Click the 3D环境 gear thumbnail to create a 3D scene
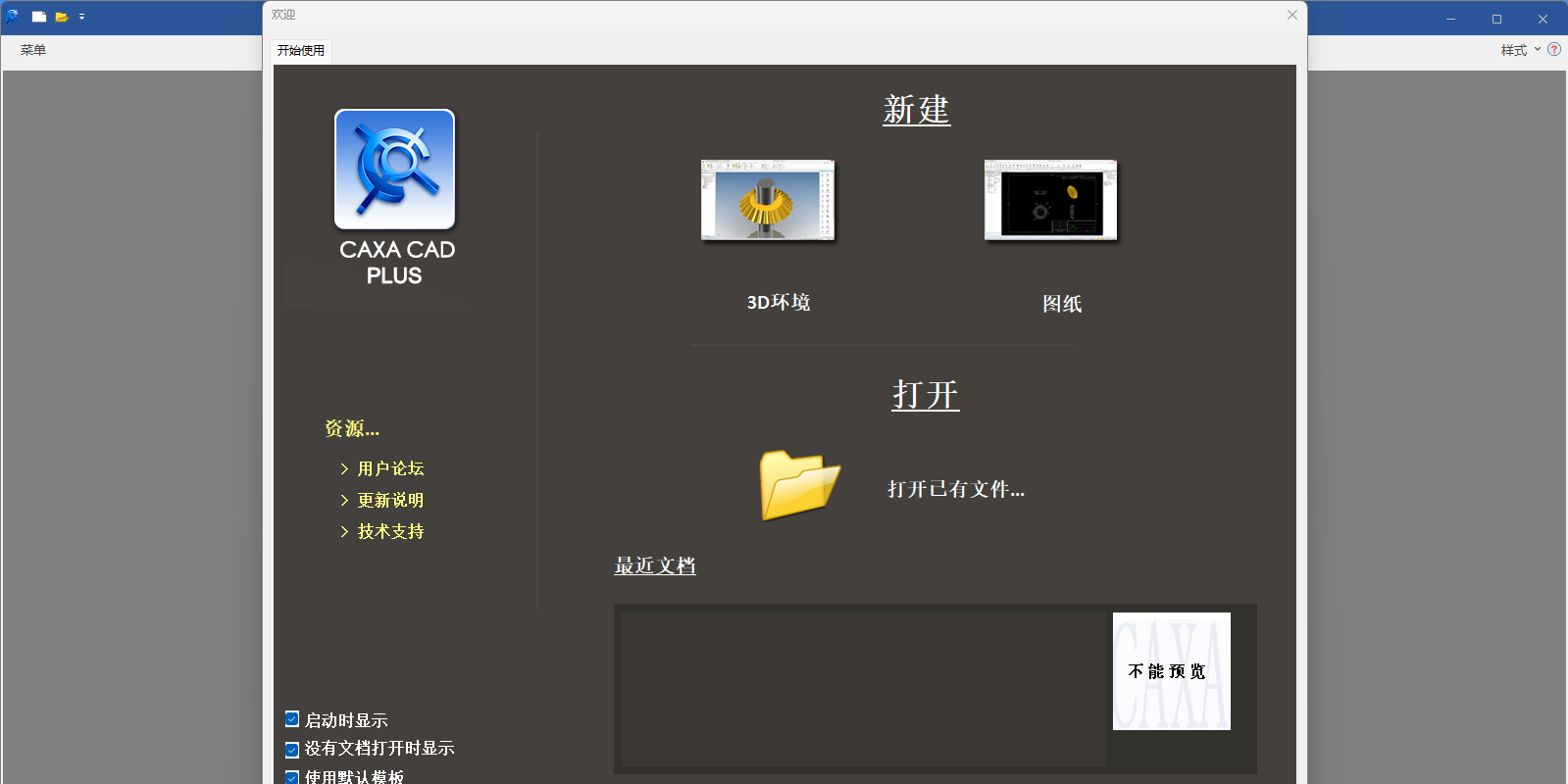The image size is (1568, 784). pyautogui.click(x=767, y=200)
